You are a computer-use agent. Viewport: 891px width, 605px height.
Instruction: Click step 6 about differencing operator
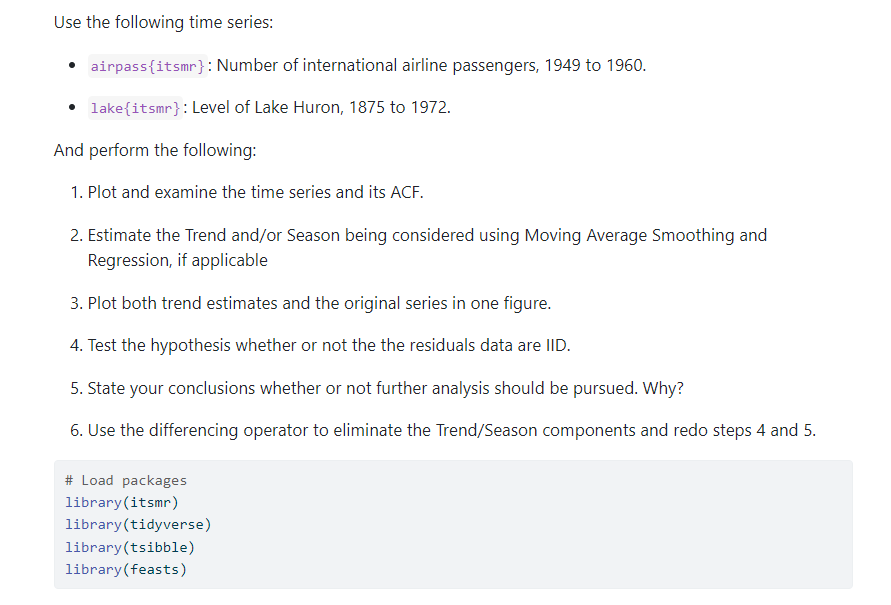(x=451, y=430)
